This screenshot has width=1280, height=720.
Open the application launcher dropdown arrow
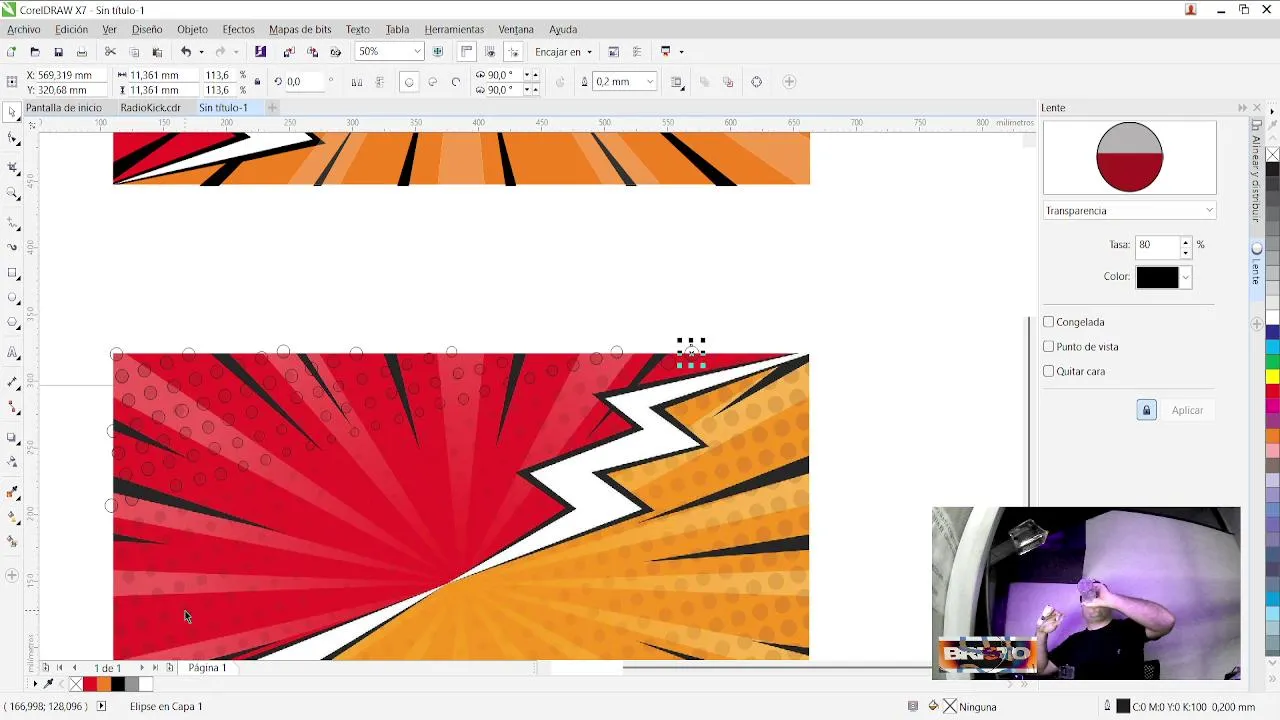(681, 52)
